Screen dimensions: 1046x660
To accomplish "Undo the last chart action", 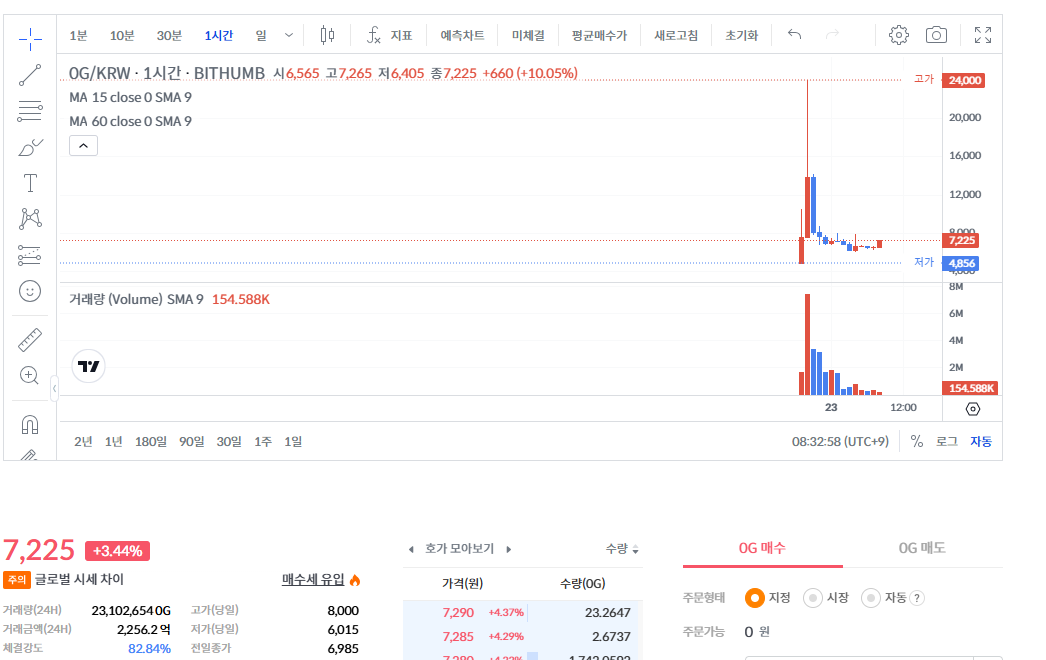I will [x=794, y=34].
